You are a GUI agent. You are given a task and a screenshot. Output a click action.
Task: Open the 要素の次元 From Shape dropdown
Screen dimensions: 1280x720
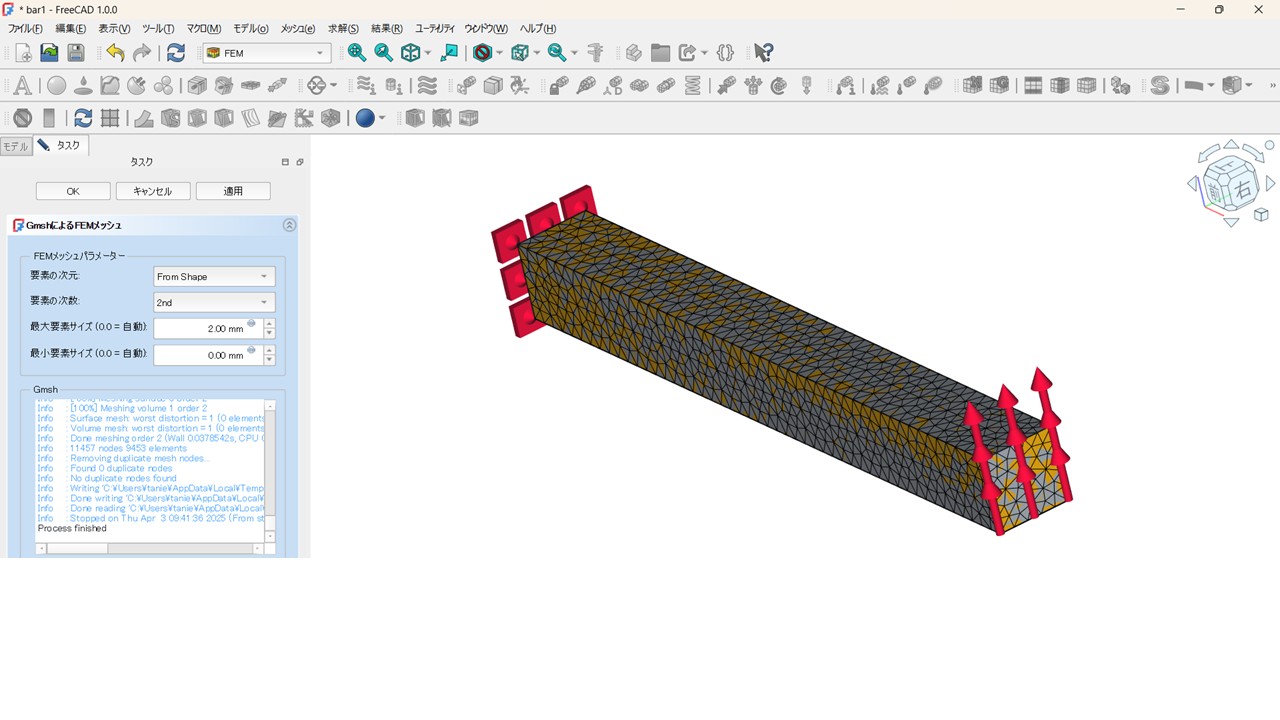pyautogui.click(x=214, y=277)
